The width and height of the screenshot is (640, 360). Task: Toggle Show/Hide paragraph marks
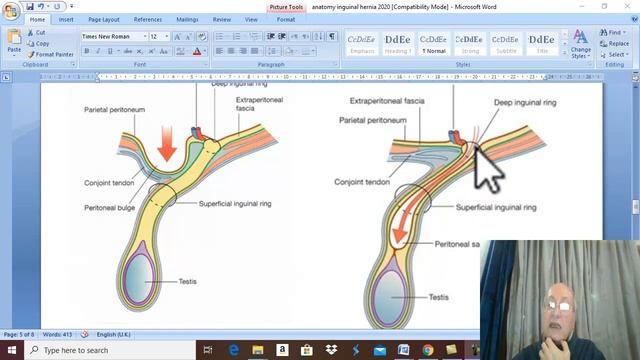point(332,37)
